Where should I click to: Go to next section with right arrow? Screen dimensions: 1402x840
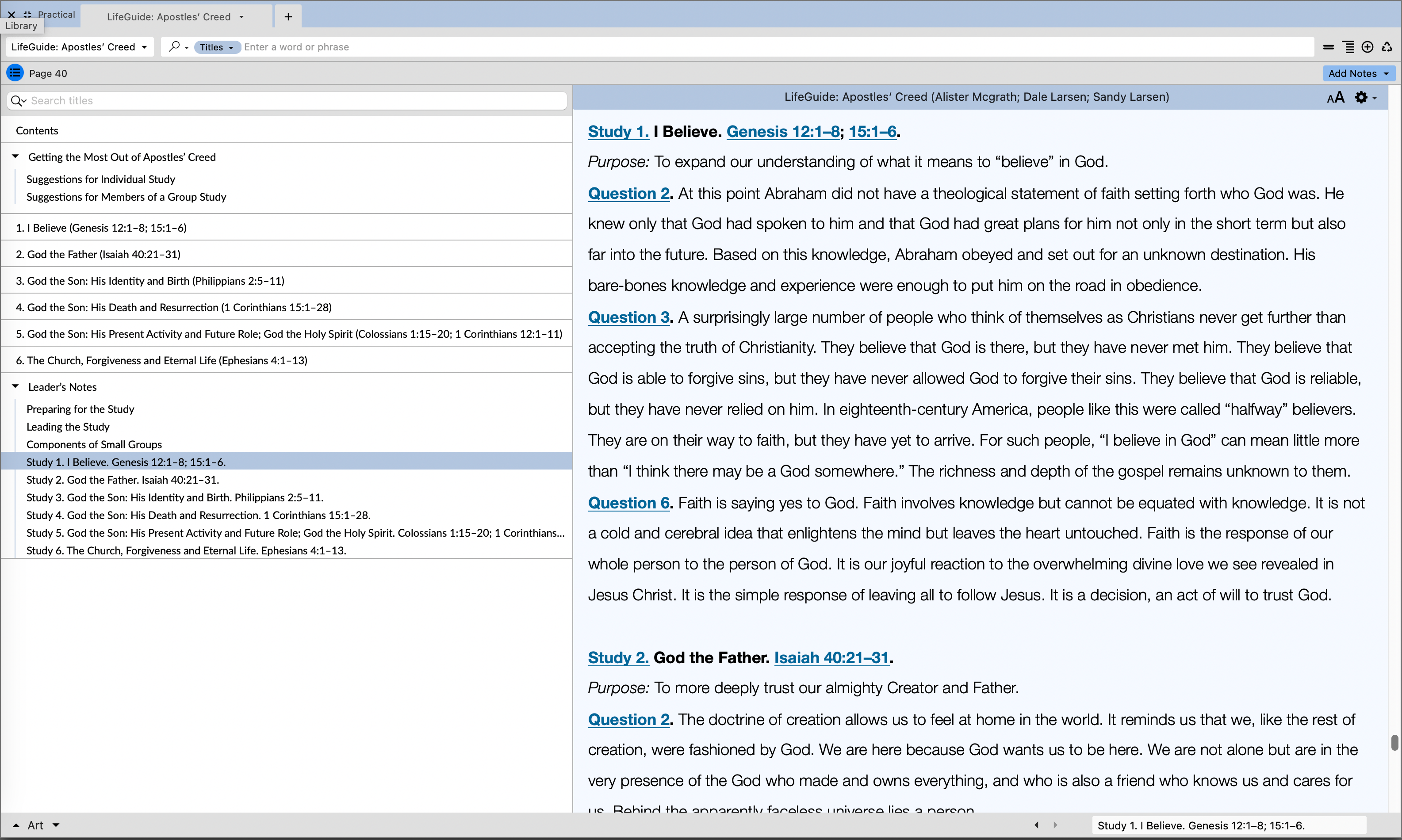pos(1055,825)
